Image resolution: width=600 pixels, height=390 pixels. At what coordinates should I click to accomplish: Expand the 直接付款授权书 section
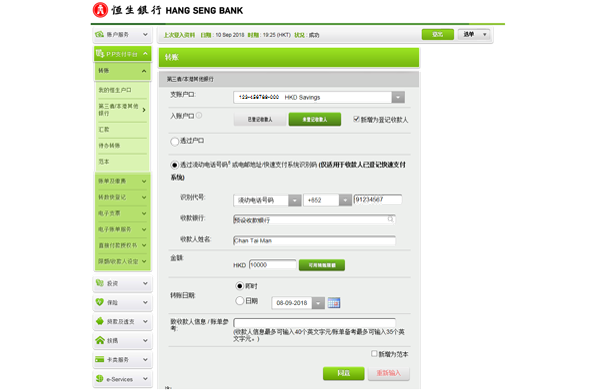pos(122,245)
